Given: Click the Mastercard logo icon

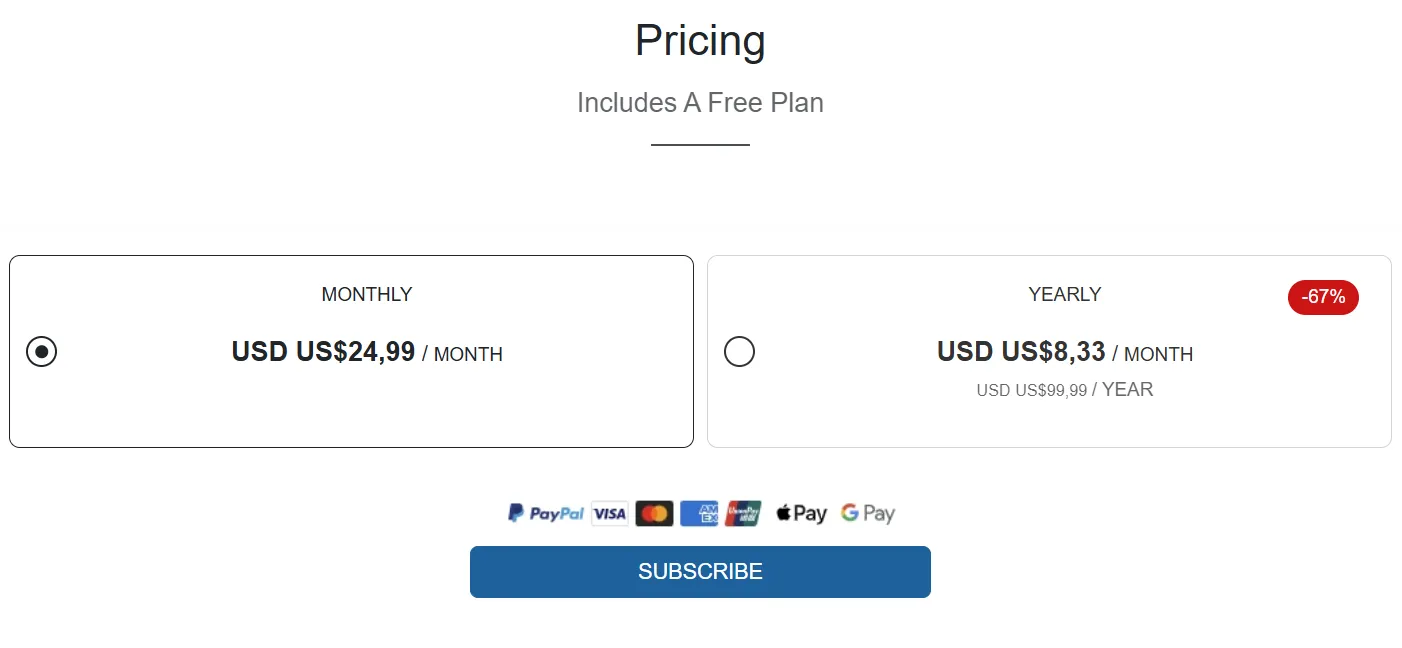Looking at the screenshot, I should [654, 513].
